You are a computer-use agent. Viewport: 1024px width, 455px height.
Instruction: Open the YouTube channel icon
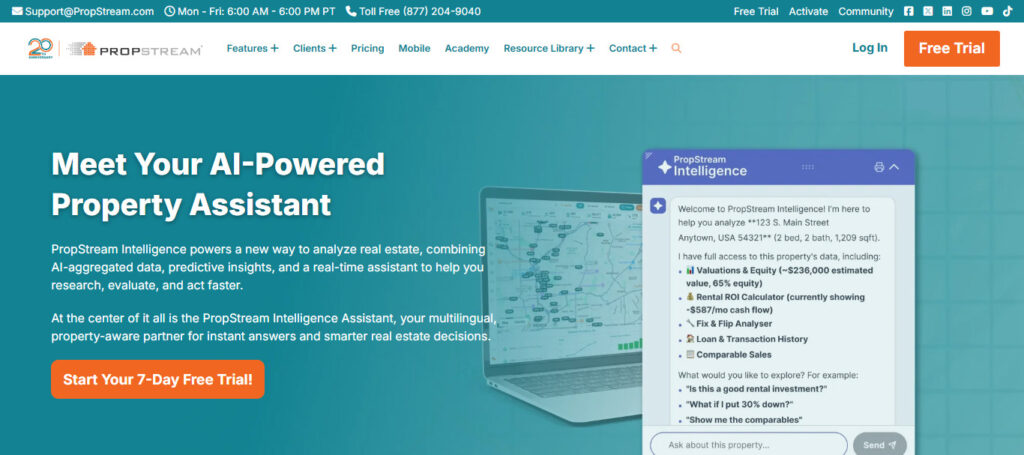(987, 11)
